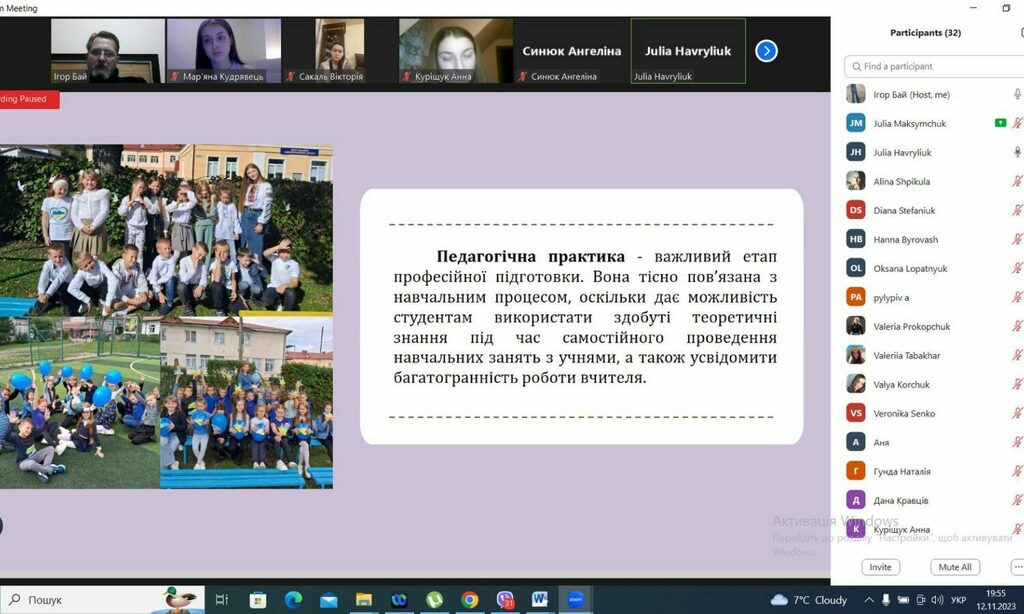Toggle muted microphone of Alina Shpikula
Viewport: 1024px width, 614px height.
pyautogui.click(x=1017, y=181)
